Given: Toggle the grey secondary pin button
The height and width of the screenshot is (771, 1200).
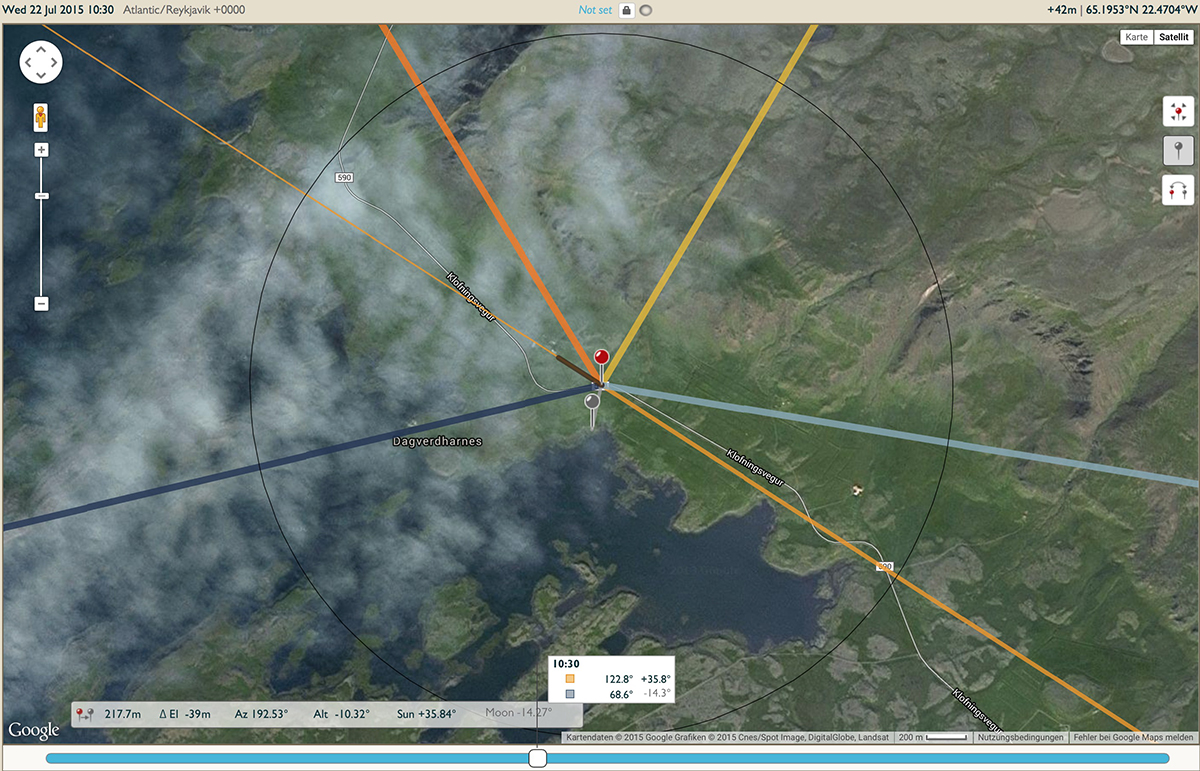Looking at the screenshot, I should coord(1178,151).
